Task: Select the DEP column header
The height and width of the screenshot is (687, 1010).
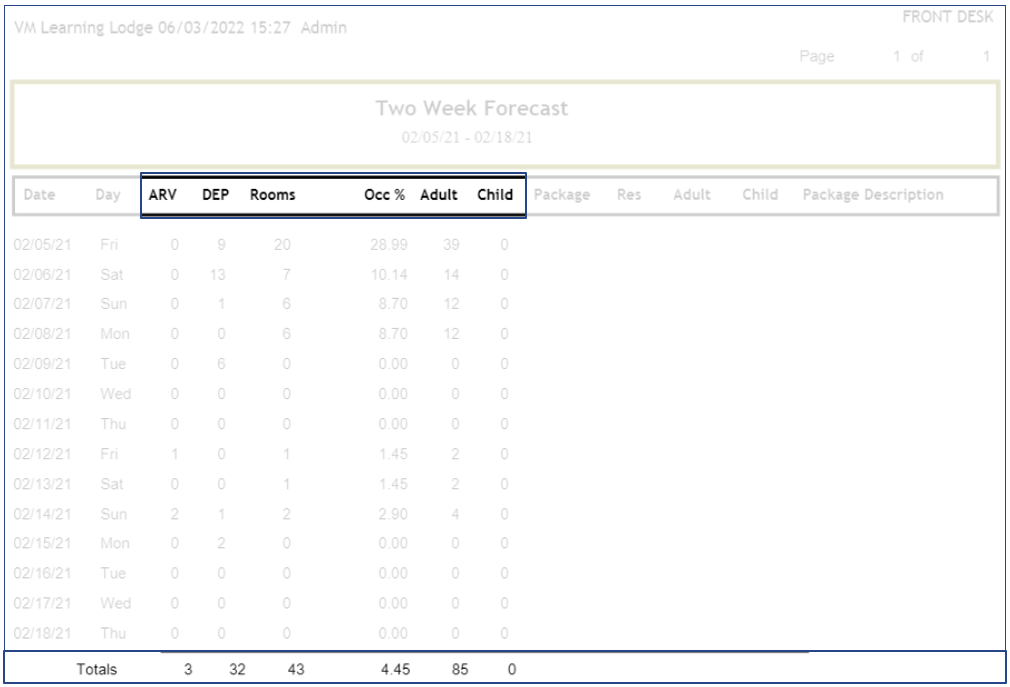Action: [216, 195]
